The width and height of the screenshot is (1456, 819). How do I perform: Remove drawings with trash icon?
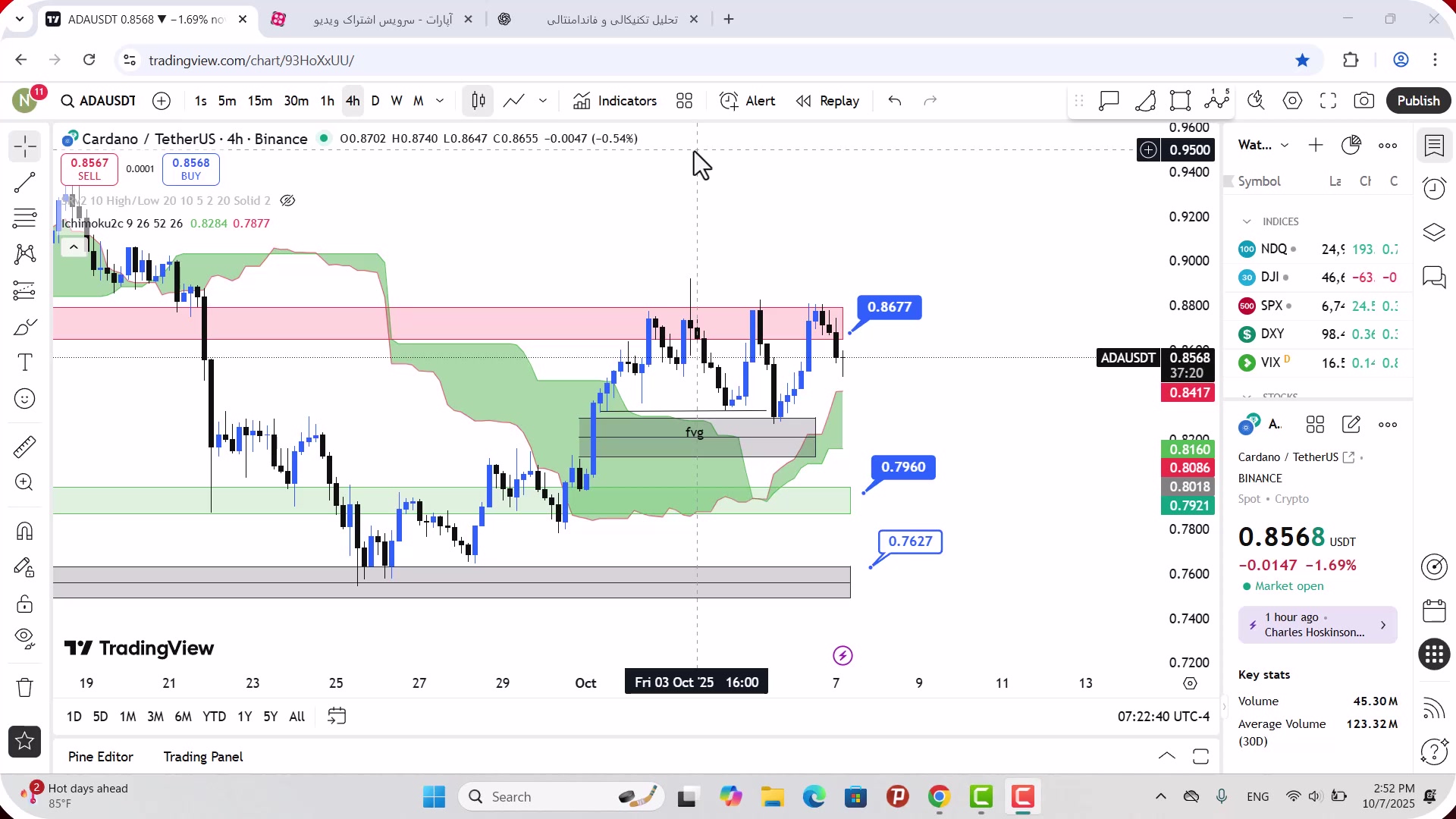tap(25, 687)
